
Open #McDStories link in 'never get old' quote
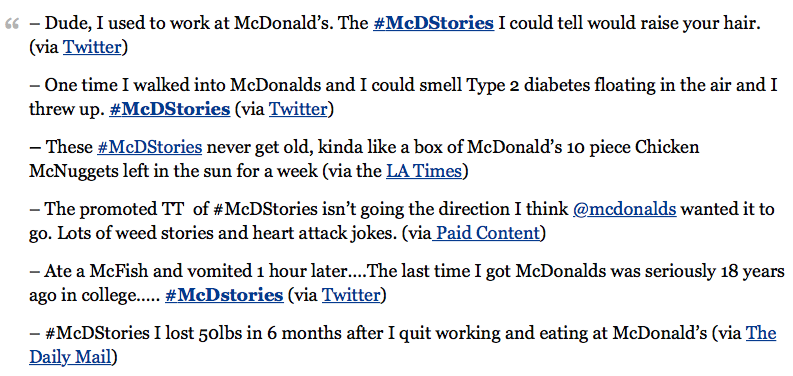tap(150, 147)
